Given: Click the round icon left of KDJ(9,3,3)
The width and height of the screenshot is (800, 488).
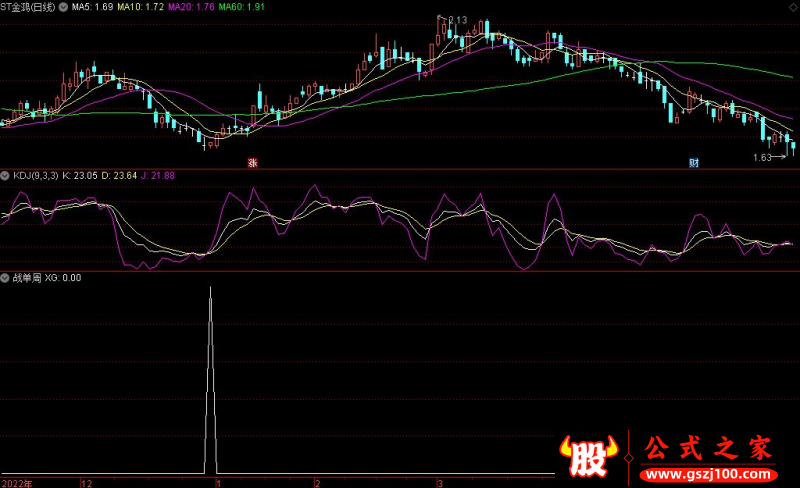Looking at the screenshot, I should 5,175.
